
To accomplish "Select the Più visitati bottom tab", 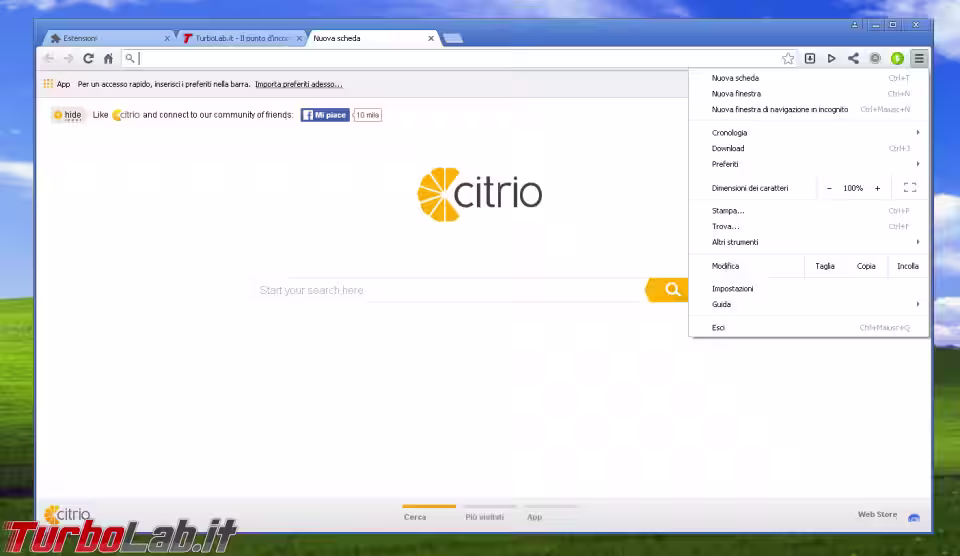I will click(484, 517).
